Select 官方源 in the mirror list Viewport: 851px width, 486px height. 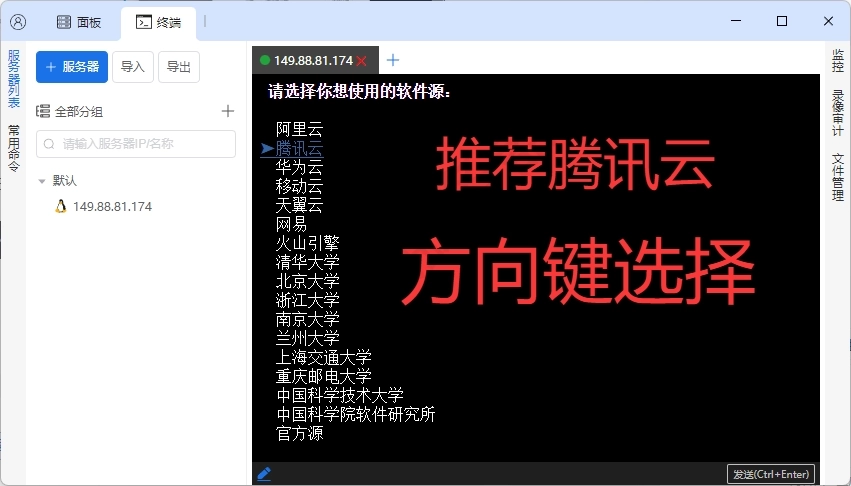tap(299, 433)
